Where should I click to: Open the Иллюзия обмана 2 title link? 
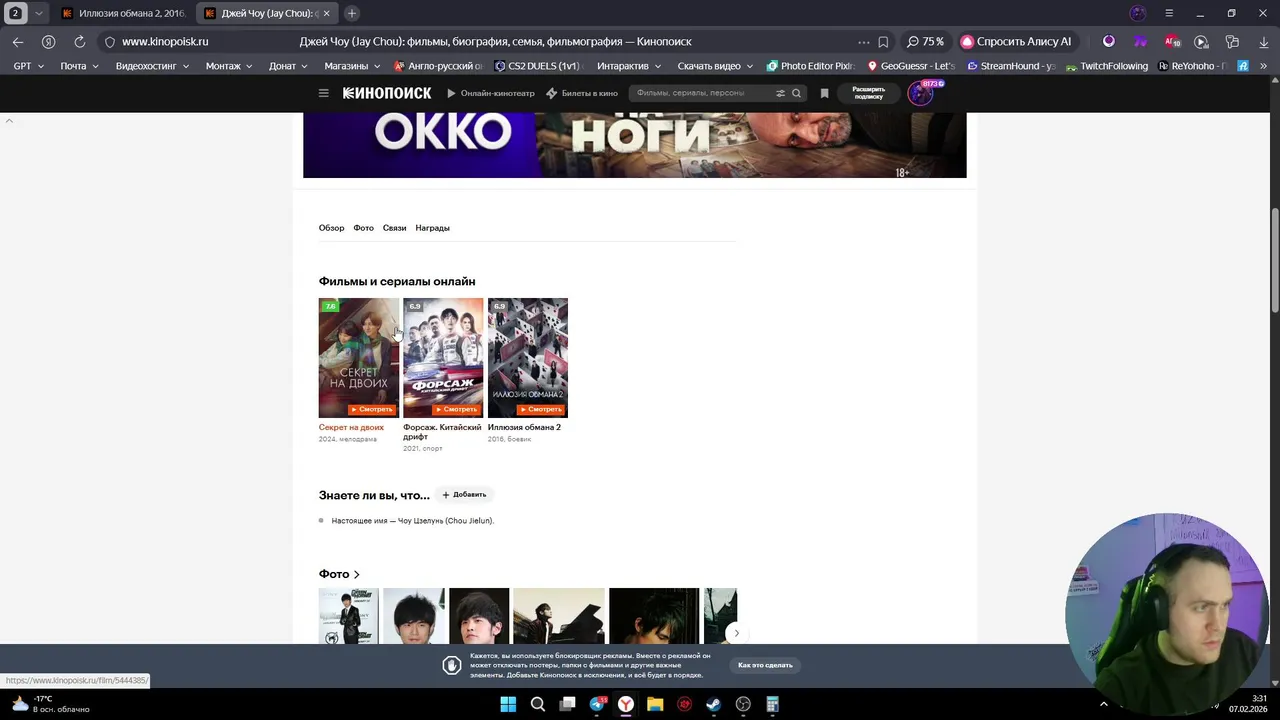524,427
